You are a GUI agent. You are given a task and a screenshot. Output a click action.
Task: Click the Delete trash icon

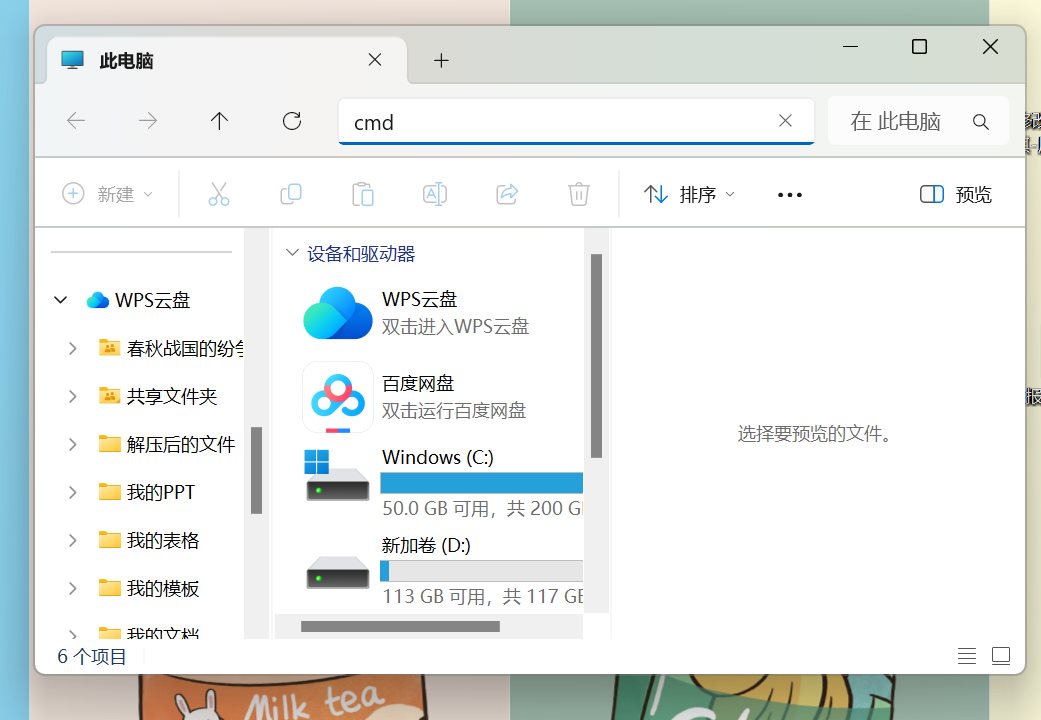tap(579, 194)
